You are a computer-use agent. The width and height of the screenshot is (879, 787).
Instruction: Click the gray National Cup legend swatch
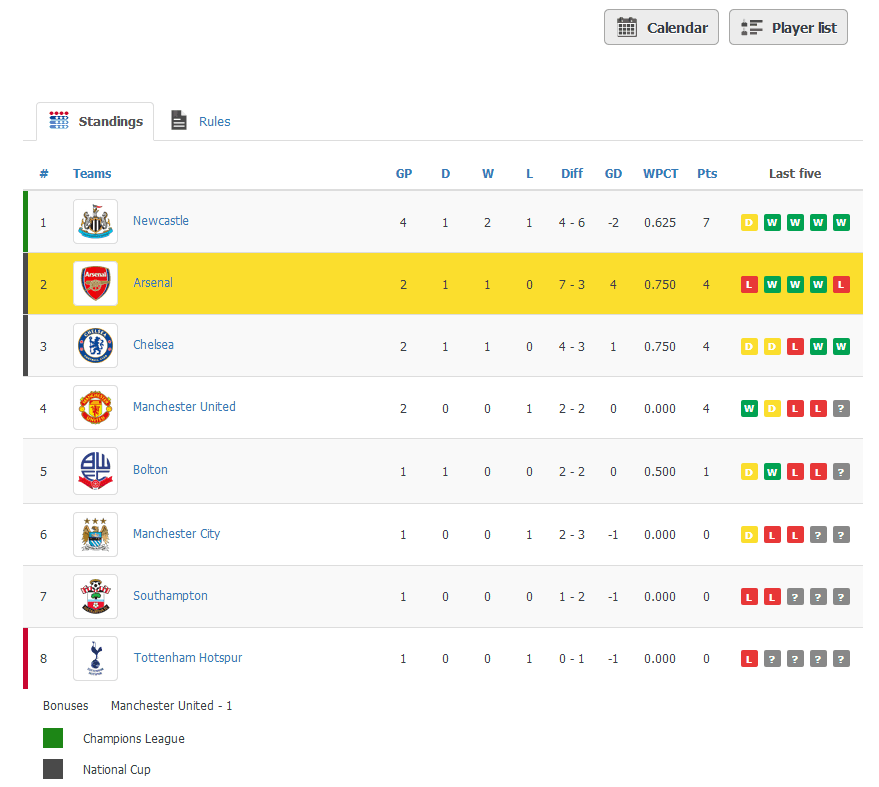[x=52, y=769]
